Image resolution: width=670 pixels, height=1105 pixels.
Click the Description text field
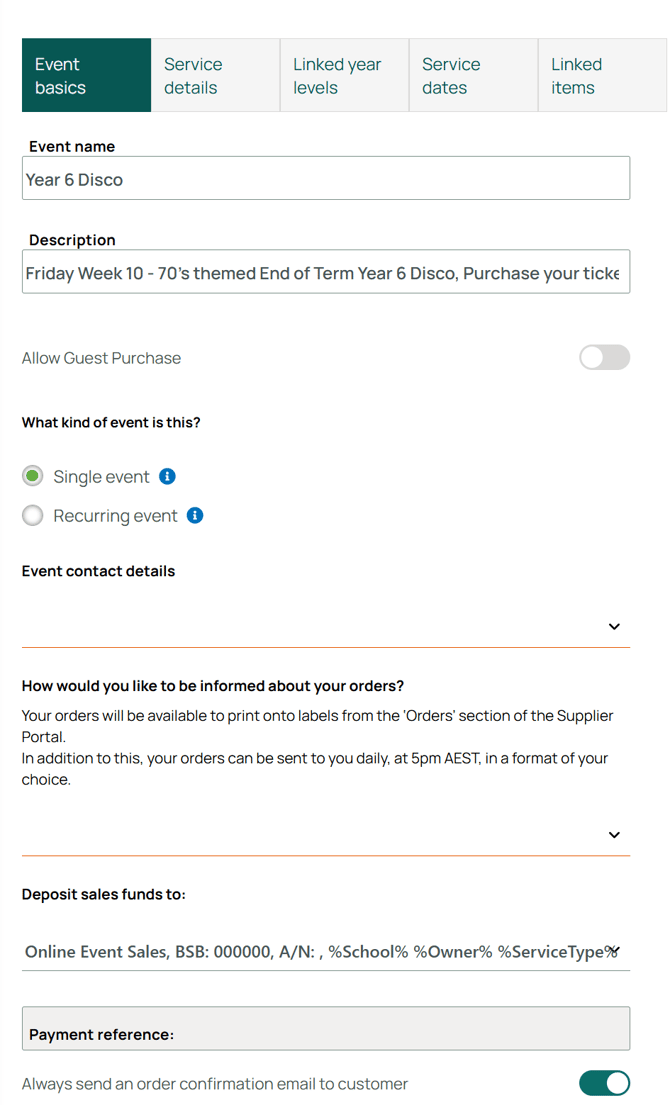(x=325, y=272)
